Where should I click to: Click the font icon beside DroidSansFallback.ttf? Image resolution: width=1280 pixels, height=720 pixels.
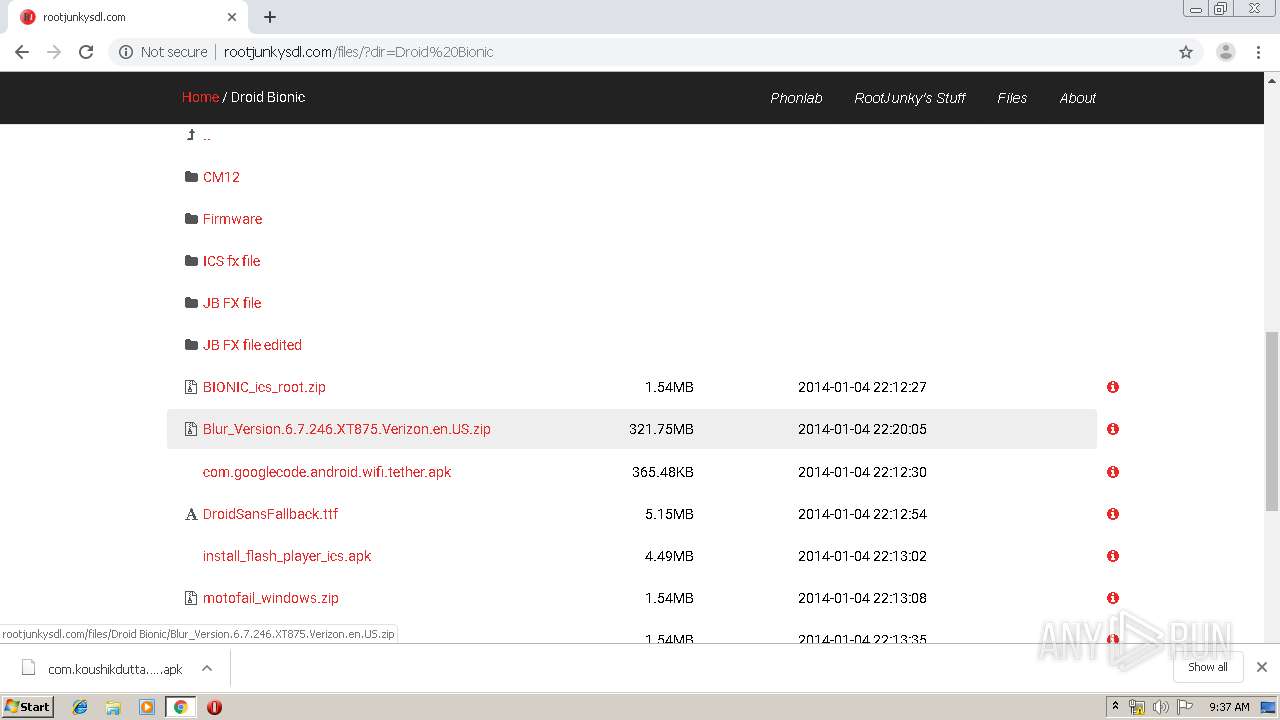pos(191,514)
